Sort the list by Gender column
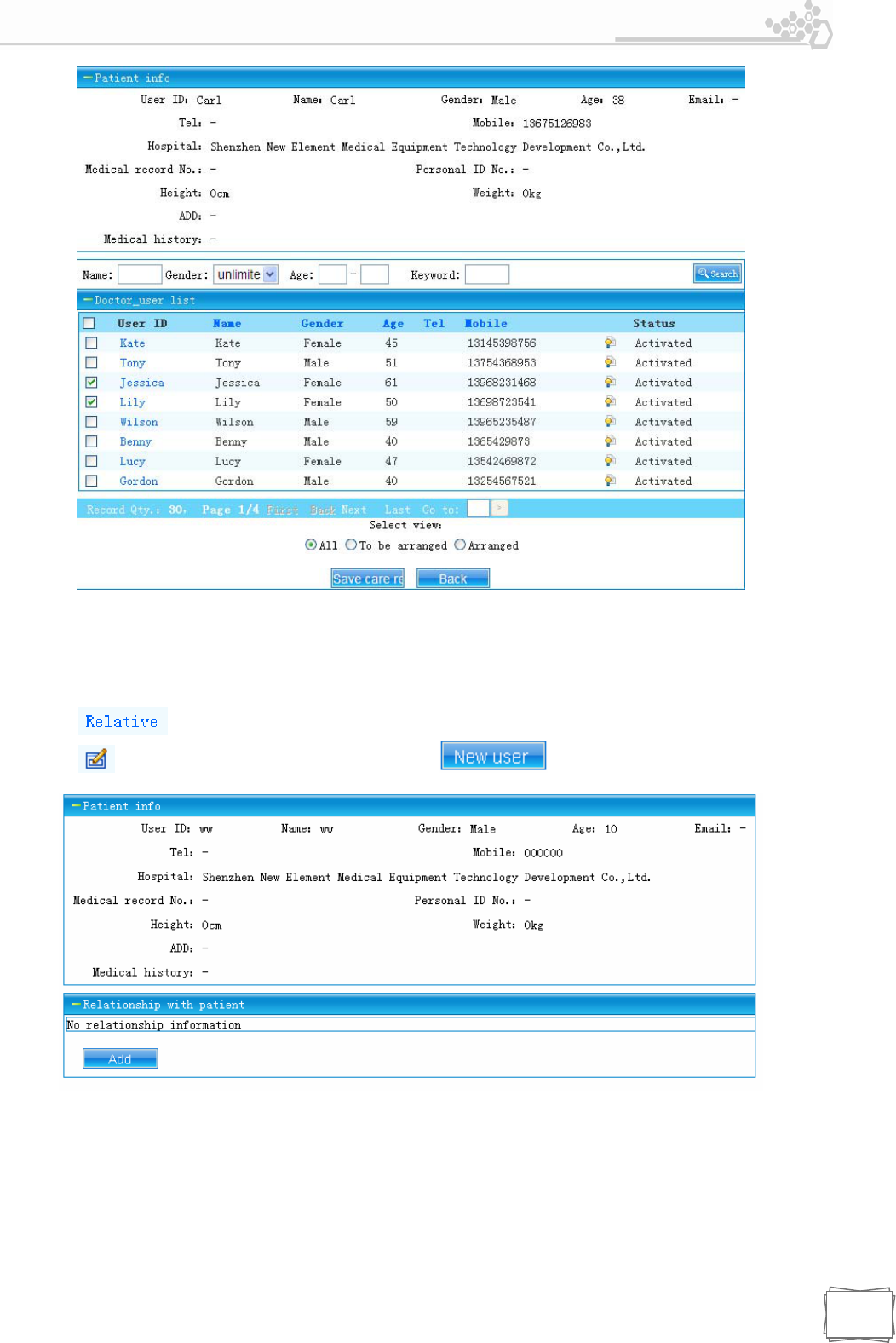Image resolution: width=896 pixels, height=1343 pixels. (x=322, y=323)
